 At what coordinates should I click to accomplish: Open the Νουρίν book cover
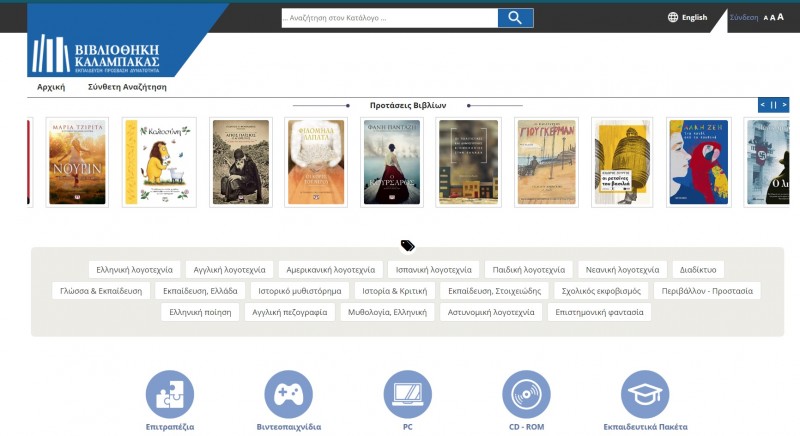77,162
